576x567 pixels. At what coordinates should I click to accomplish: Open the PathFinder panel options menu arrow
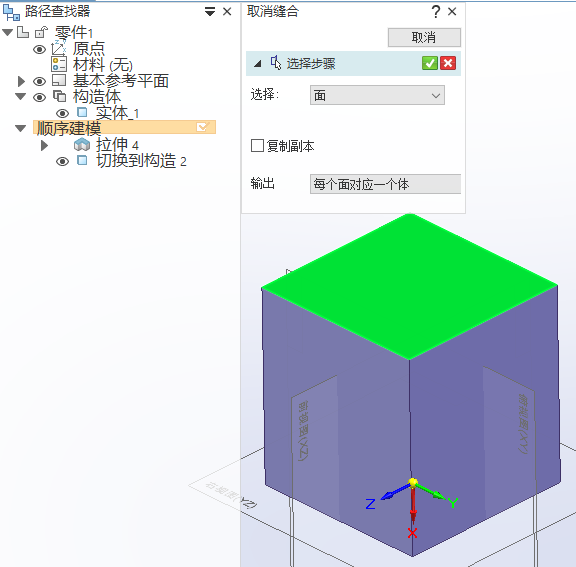(210, 12)
